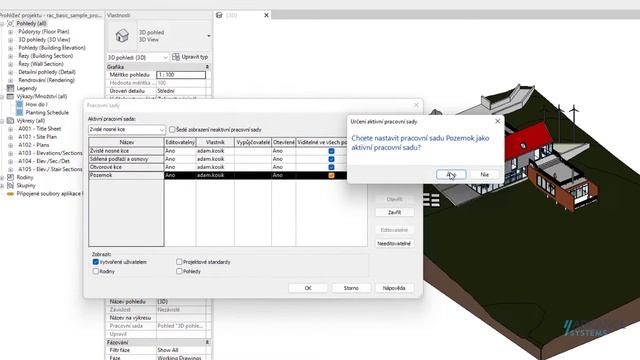Screen dimensions: 640x360
Task: Select the Zvislé nosné kce workset row
Action: point(126,151)
